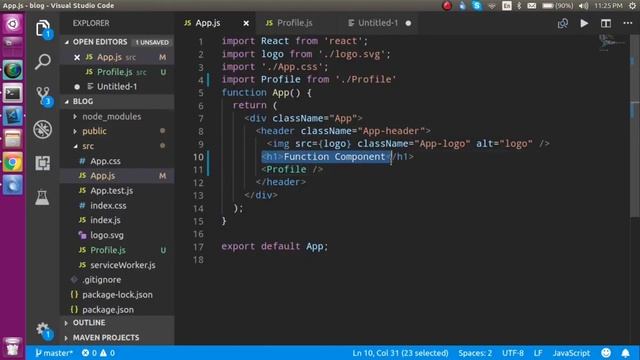
Task: Select Profile.js in Open Editors list
Action: 118,72
